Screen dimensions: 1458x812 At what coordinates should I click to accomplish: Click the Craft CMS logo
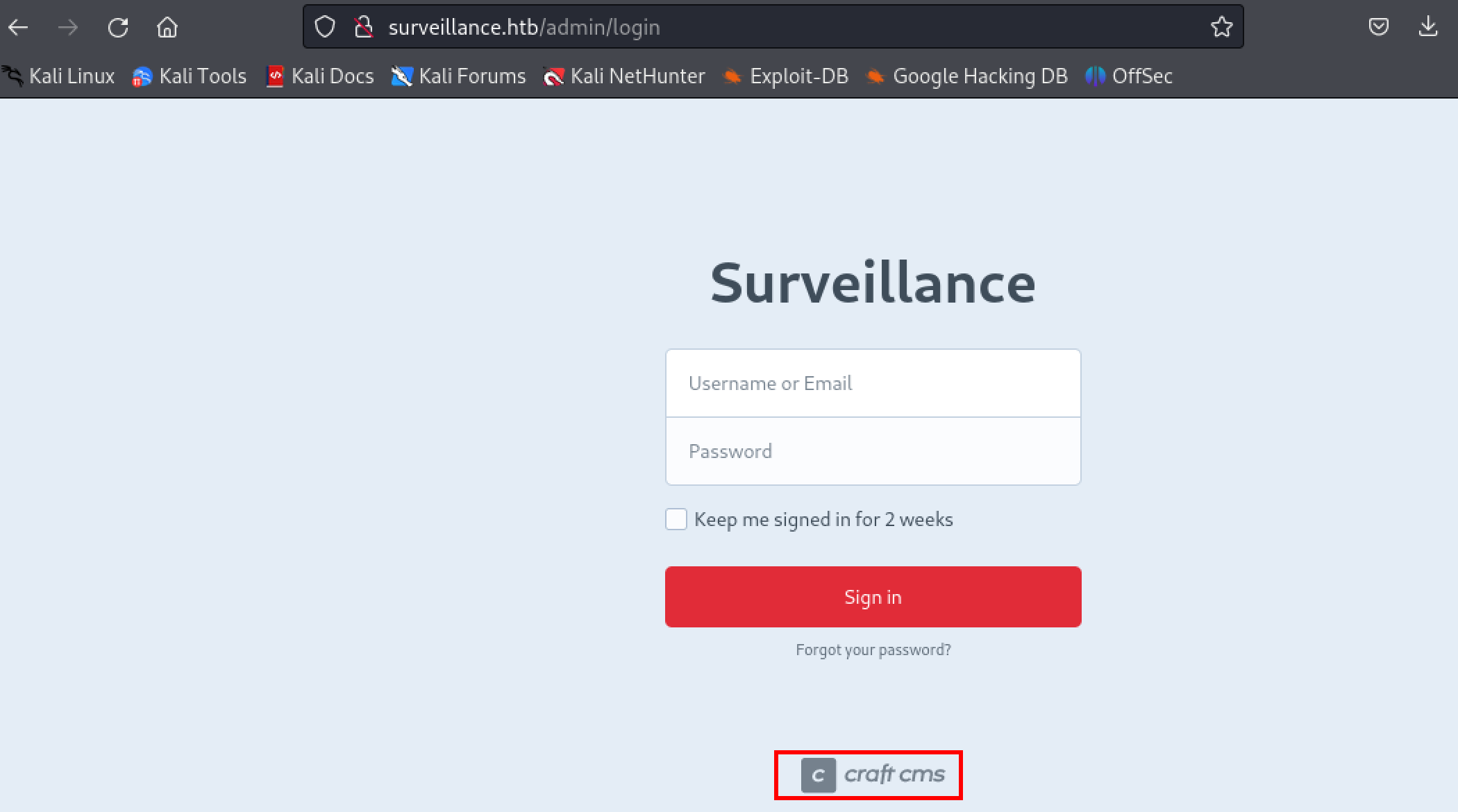tap(872, 775)
